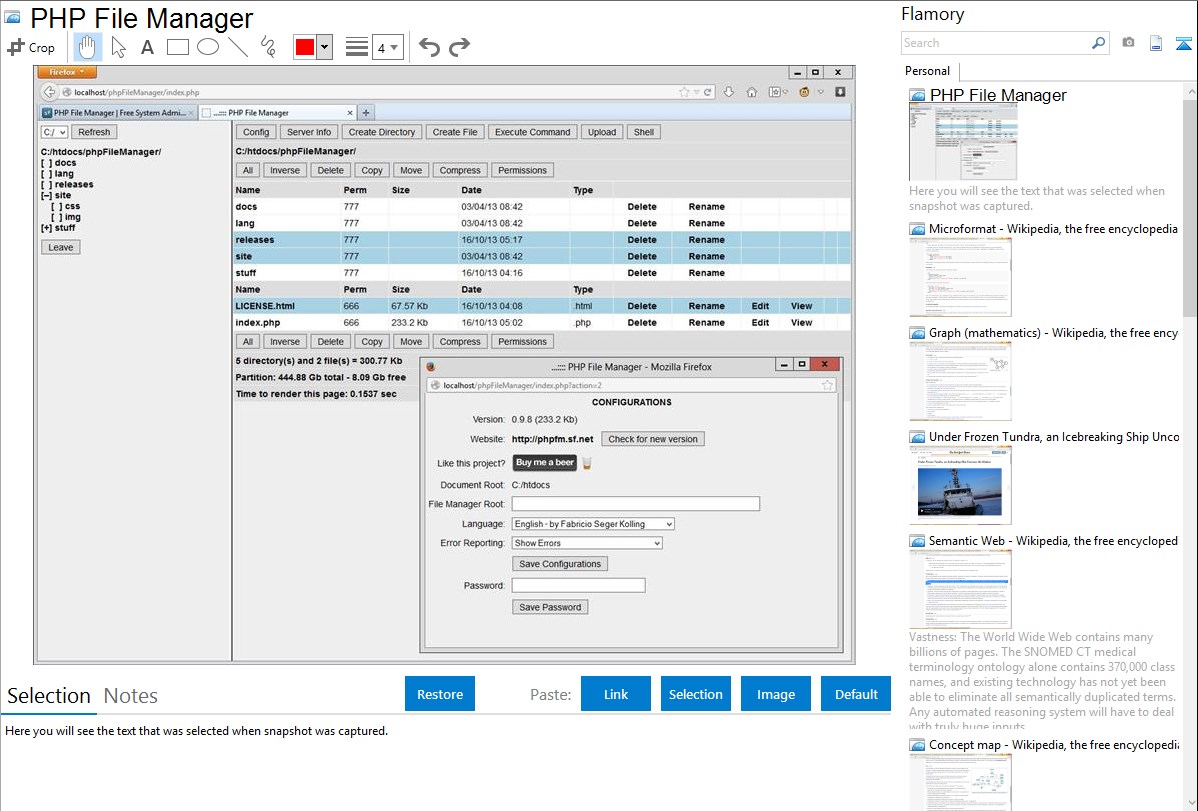1198x811 pixels.
Task: Click into the Flamory search field
Action: pos(995,43)
